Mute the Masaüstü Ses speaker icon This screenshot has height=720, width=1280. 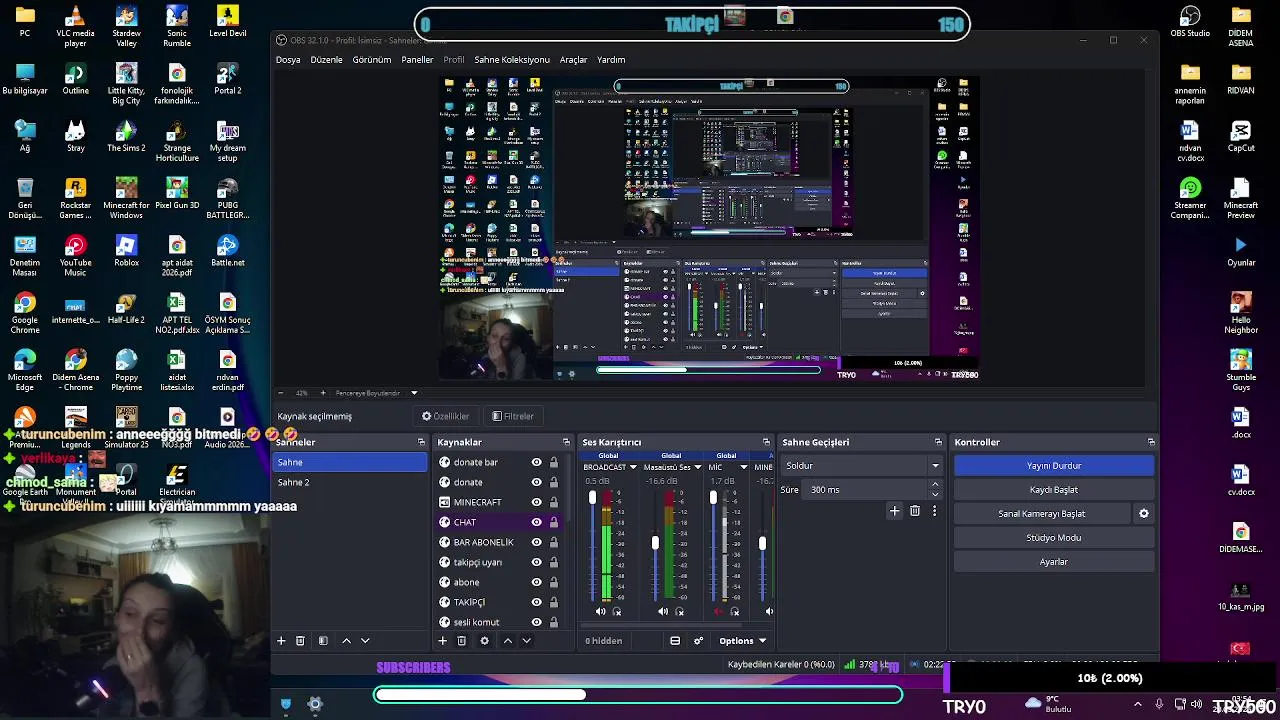click(x=663, y=611)
